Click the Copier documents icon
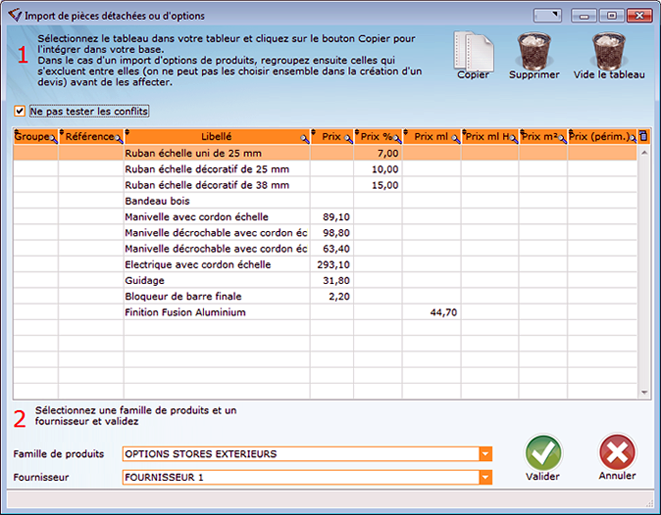 473,51
